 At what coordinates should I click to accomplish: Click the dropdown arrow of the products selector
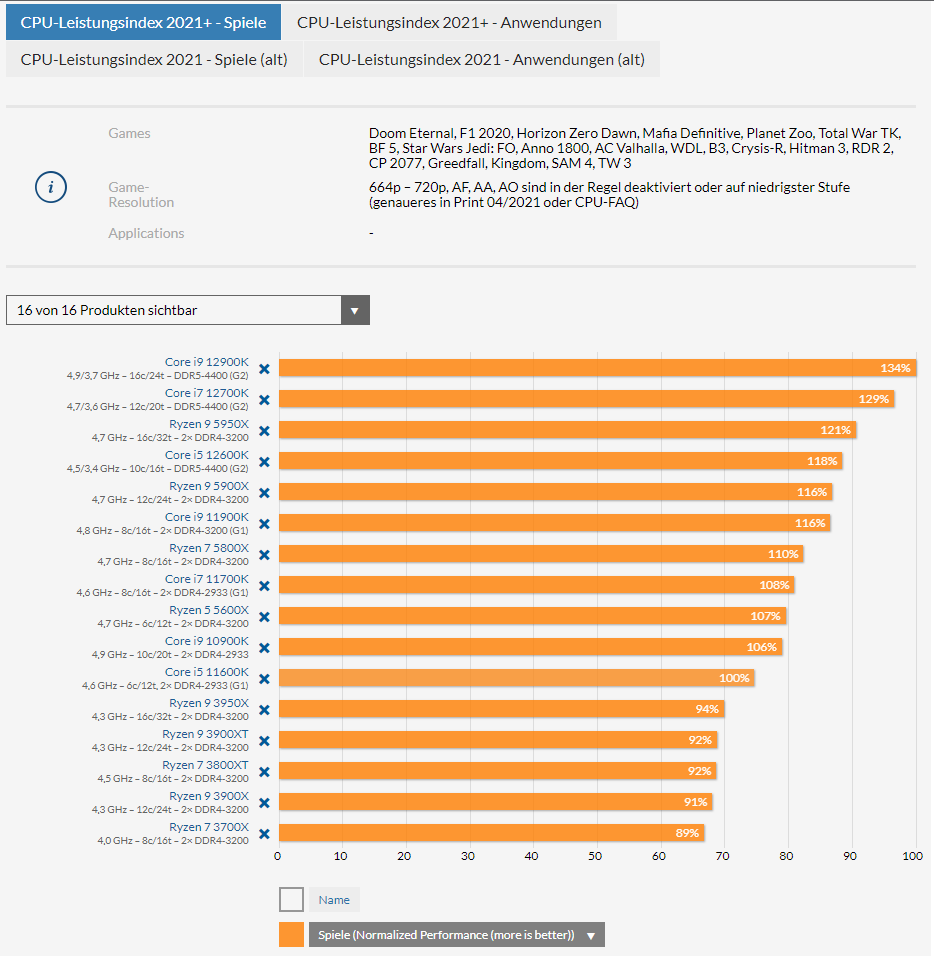coord(355,310)
